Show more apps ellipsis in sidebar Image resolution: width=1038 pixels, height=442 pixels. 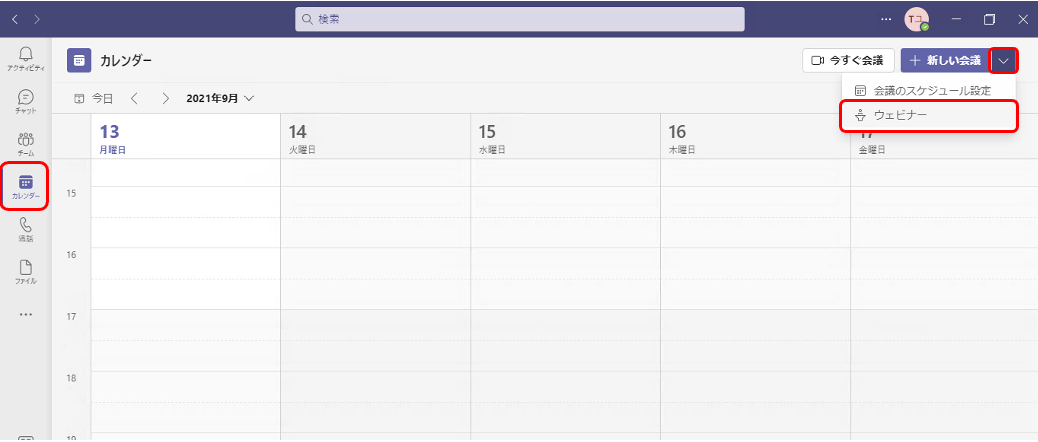coord(26,314)
